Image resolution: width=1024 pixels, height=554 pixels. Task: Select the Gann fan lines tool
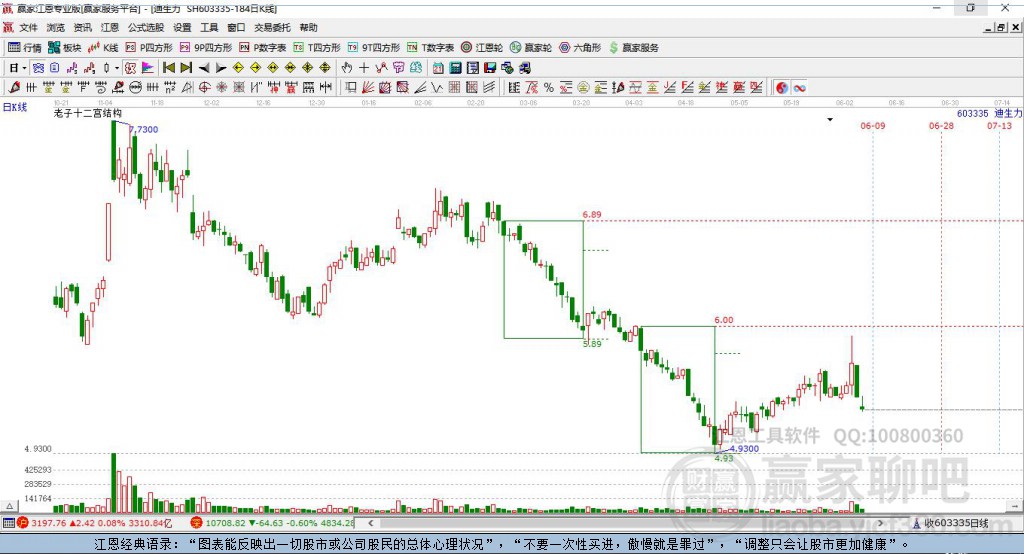(x=368, y=88)
